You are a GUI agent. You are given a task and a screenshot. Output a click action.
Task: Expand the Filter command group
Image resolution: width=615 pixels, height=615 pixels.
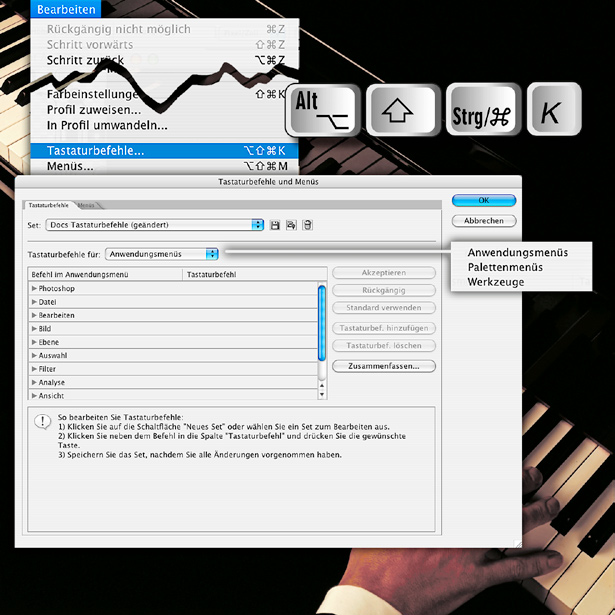pyautogui.click(x=35, y=369)
